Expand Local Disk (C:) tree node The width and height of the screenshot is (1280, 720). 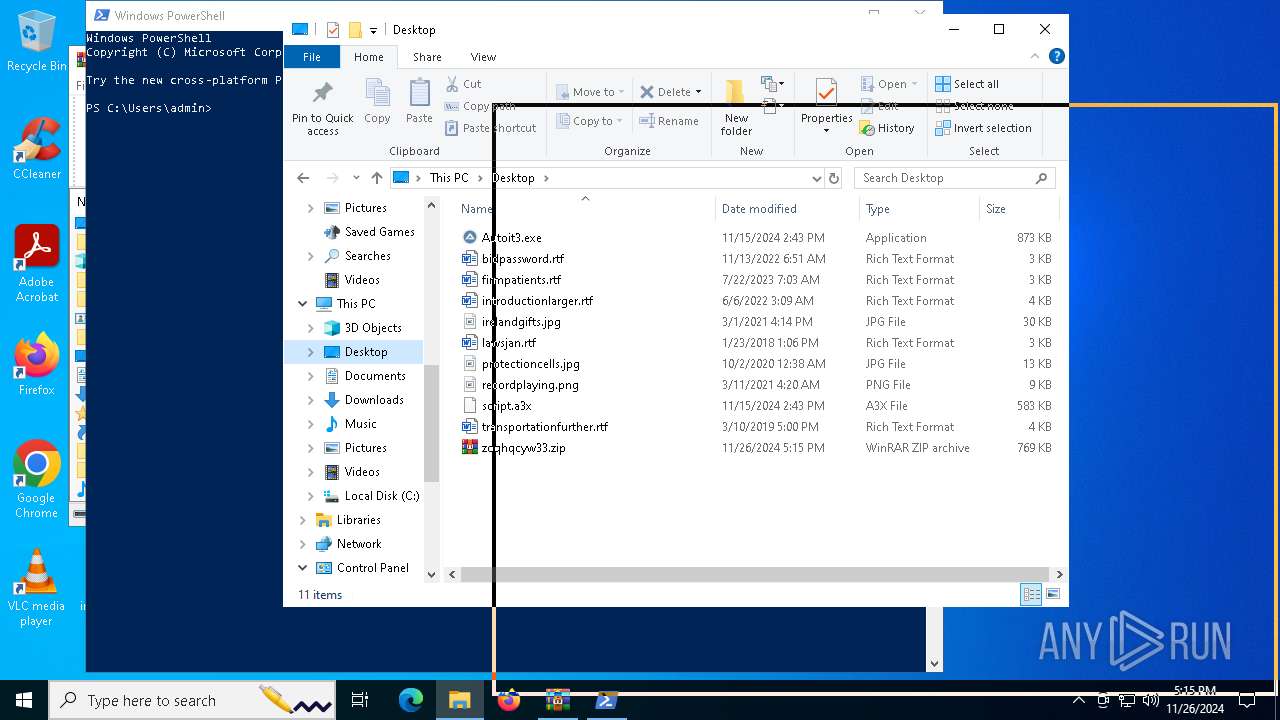pyautogui.click(x=311, y=496)
